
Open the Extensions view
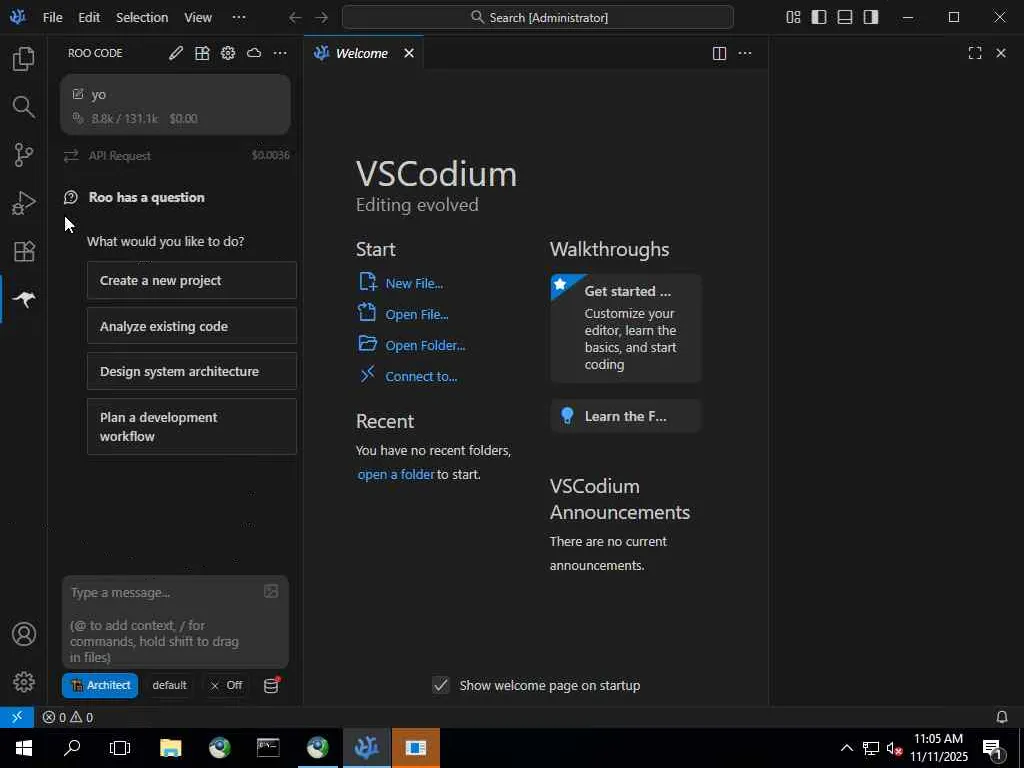(24, 251)
